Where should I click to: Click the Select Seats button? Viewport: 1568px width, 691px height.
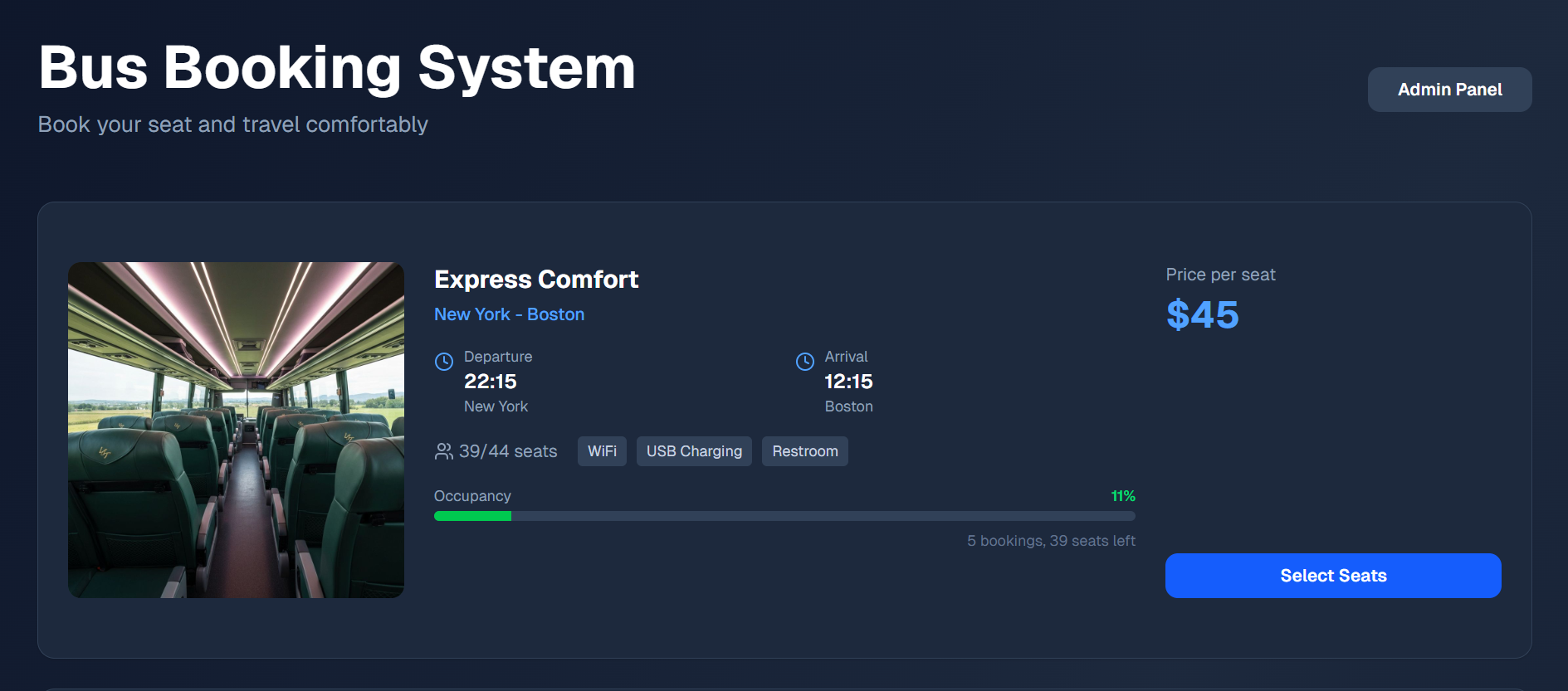click(x=1332, y=576)
